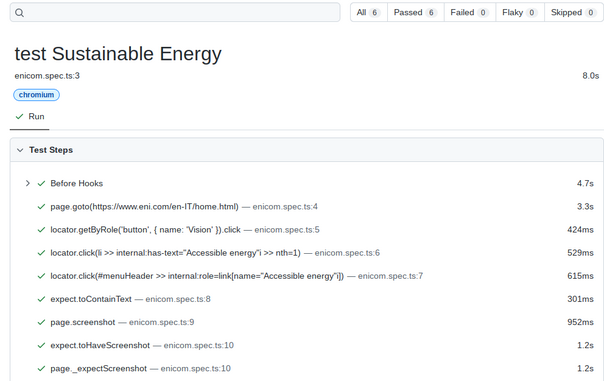Image resolution: width=604 pixels, height=381 pixels.
Task: Filter by Skipped tests
Action: [574, 13]
